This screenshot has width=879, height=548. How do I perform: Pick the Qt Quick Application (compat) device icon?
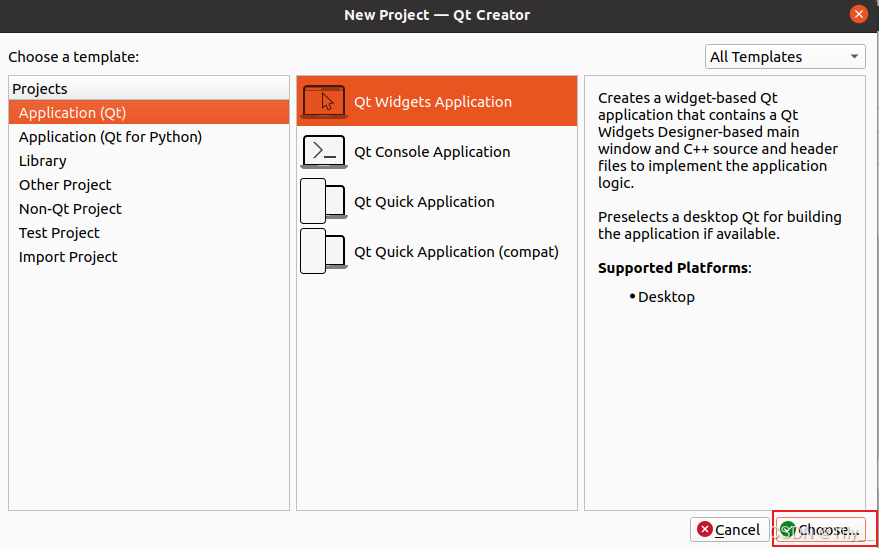(324, 251)
